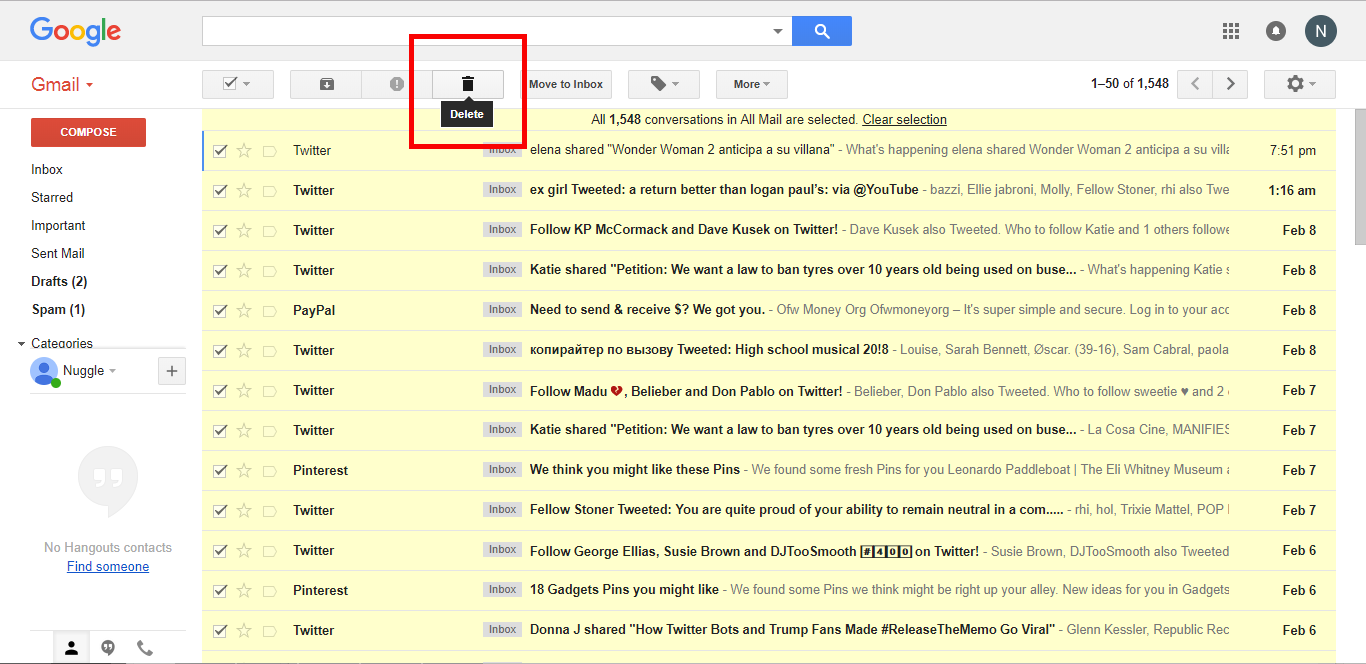Uncheck the Follow KP McCormack email checkbox
Image resolution: width=1366 pixels, height=664 pixels.
pyautogui.click(x=220, y=230)
